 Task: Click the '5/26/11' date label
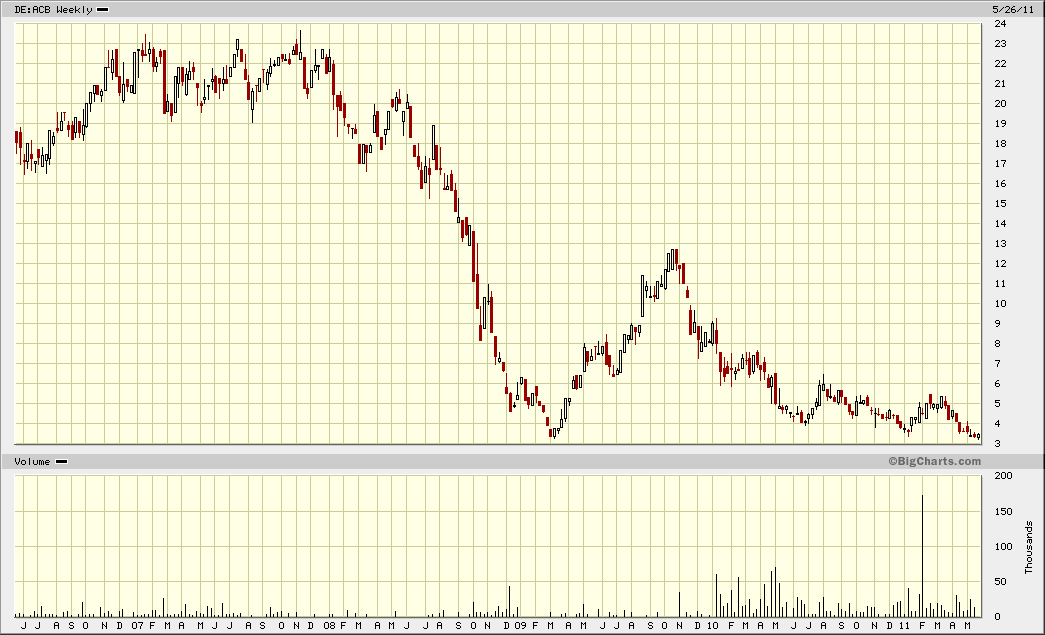pyautogui.click(x=1013, y=9)
